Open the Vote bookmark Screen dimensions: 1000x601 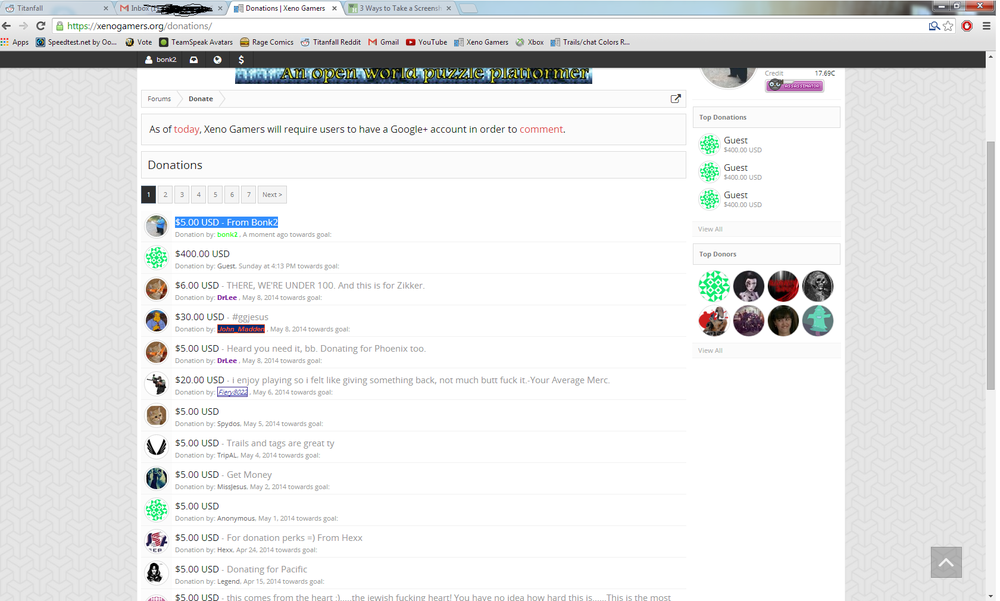click(139, 42)
